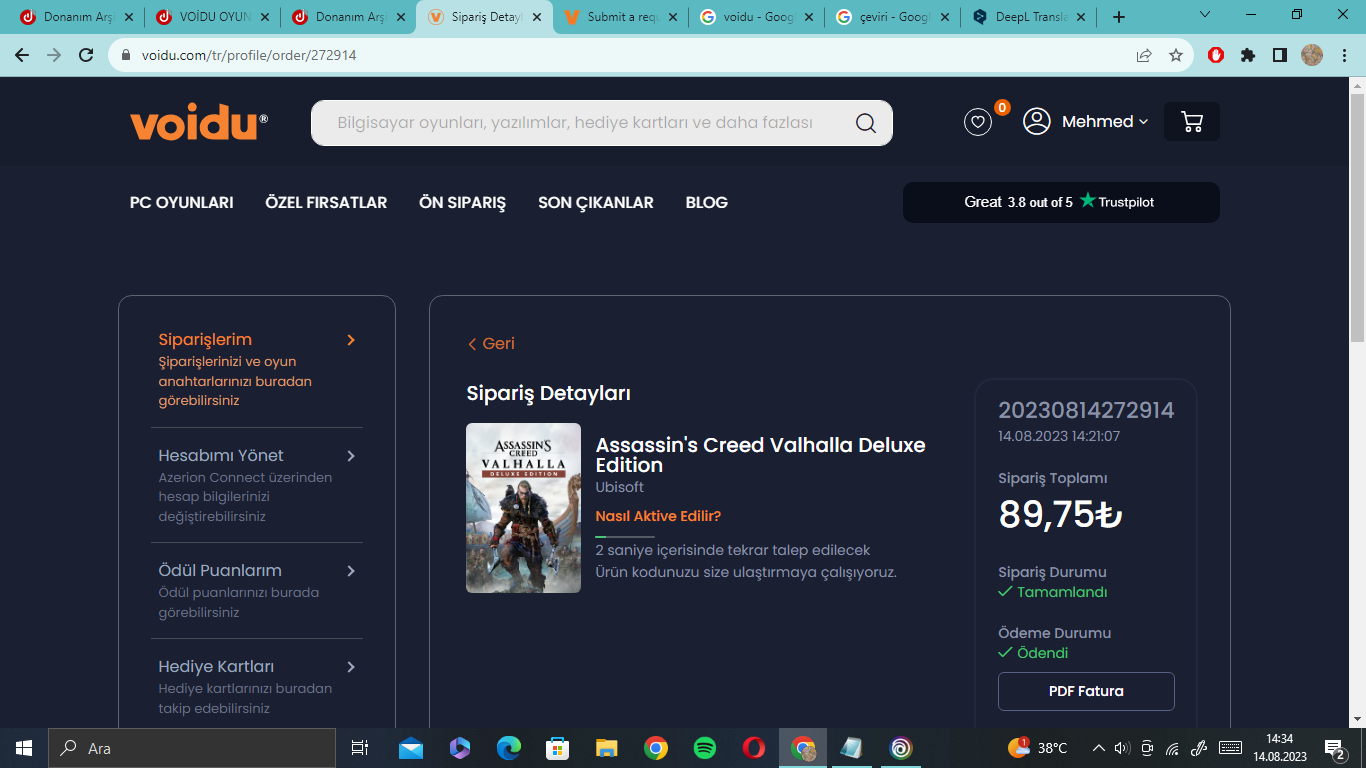This screenshot has height=768, width=1366.
Task: Open the PC OYUNLARI menu
Action: [x=182, y=202]
